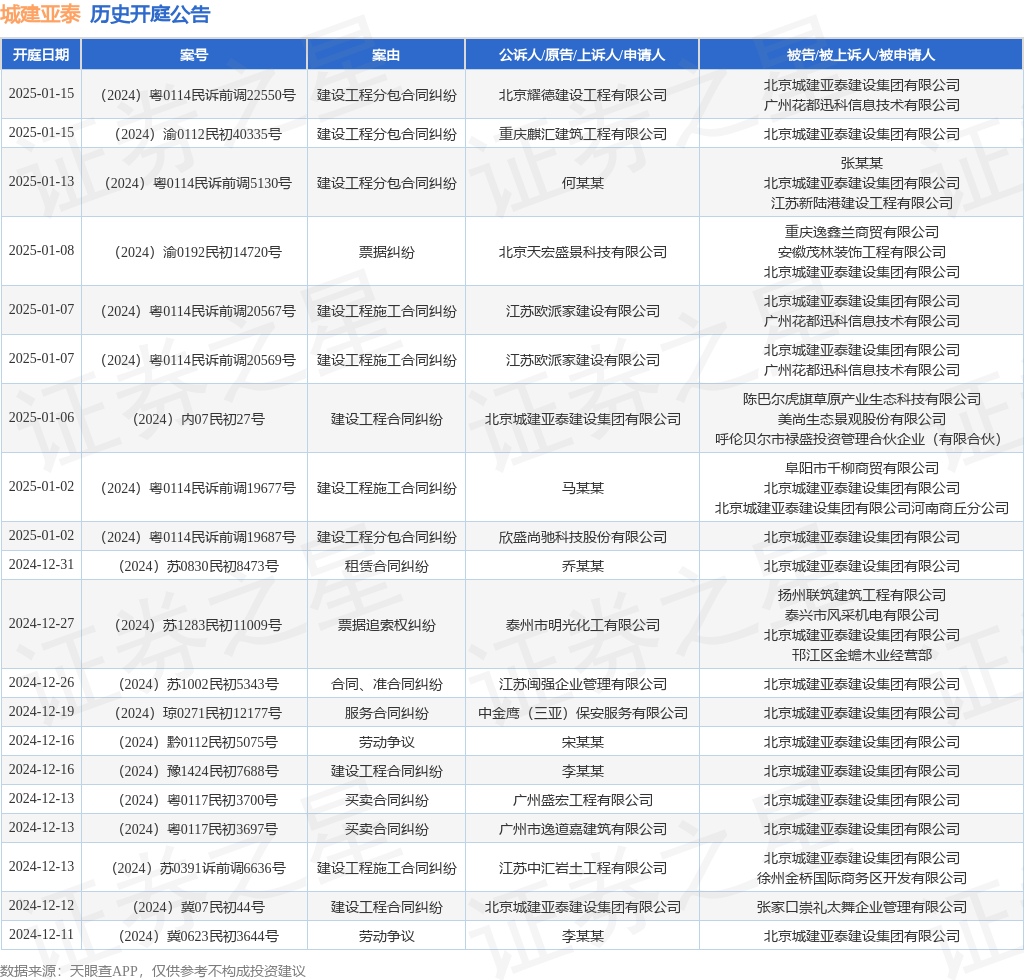The width and height of the screenshot is (1024, 980).
Task: Click plaintiff 何某某
Action: pyautogui.click(x=583, y=183)
